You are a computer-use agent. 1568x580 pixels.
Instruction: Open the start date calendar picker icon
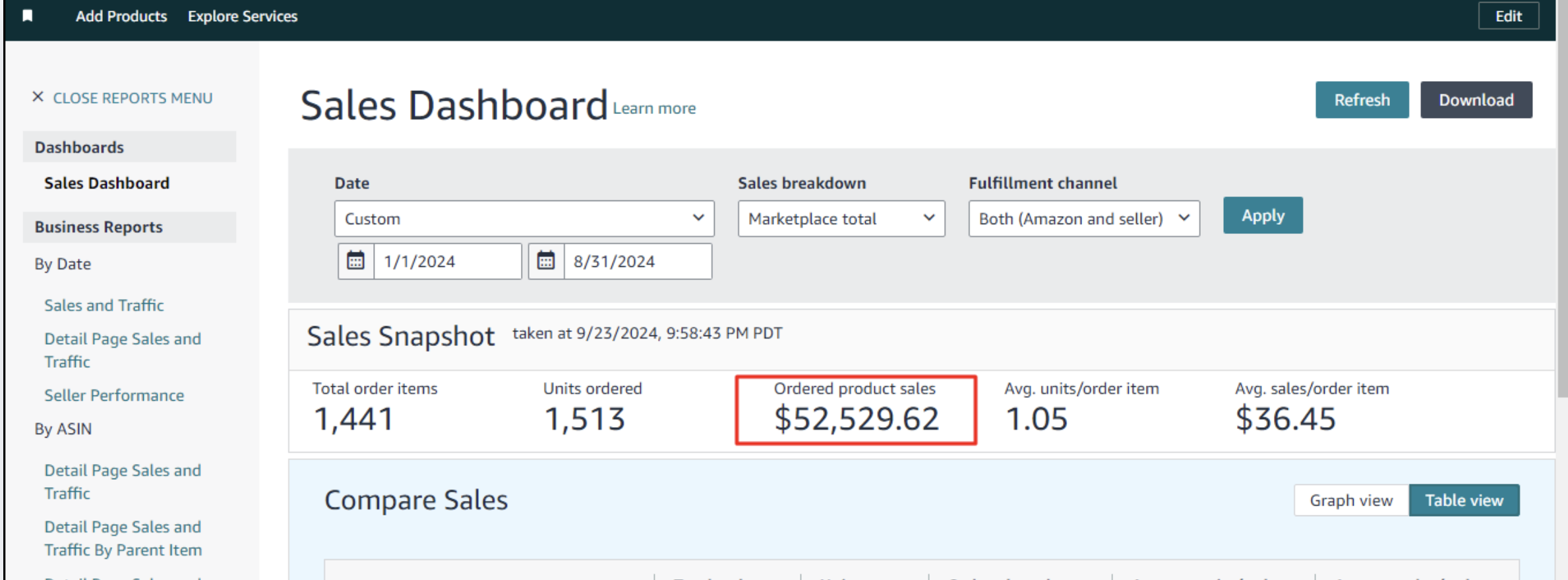click(x=355, y=261)
